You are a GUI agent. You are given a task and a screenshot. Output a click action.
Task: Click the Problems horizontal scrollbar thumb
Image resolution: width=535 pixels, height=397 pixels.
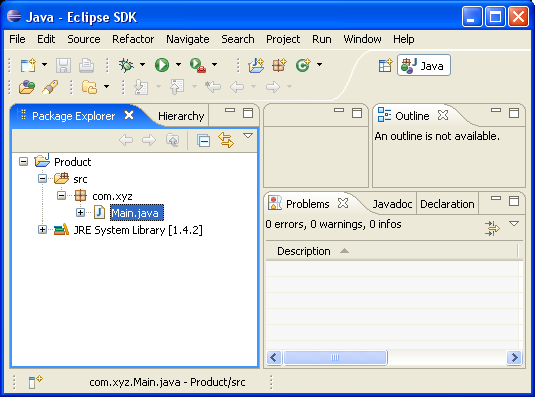click(x=335, y=357)
